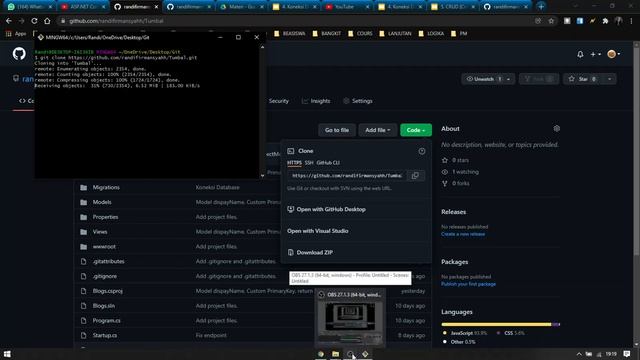The width and height of the screenshot is (640, 360).
Task: Open the BEASISWA bookmark folder
Action: tap(290, 33)
